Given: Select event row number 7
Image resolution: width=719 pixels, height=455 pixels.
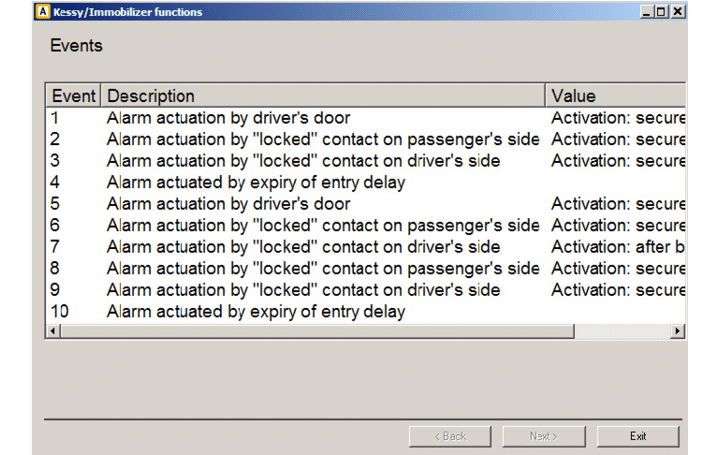Looking at the screenshot, I should (x=303, y=247).
